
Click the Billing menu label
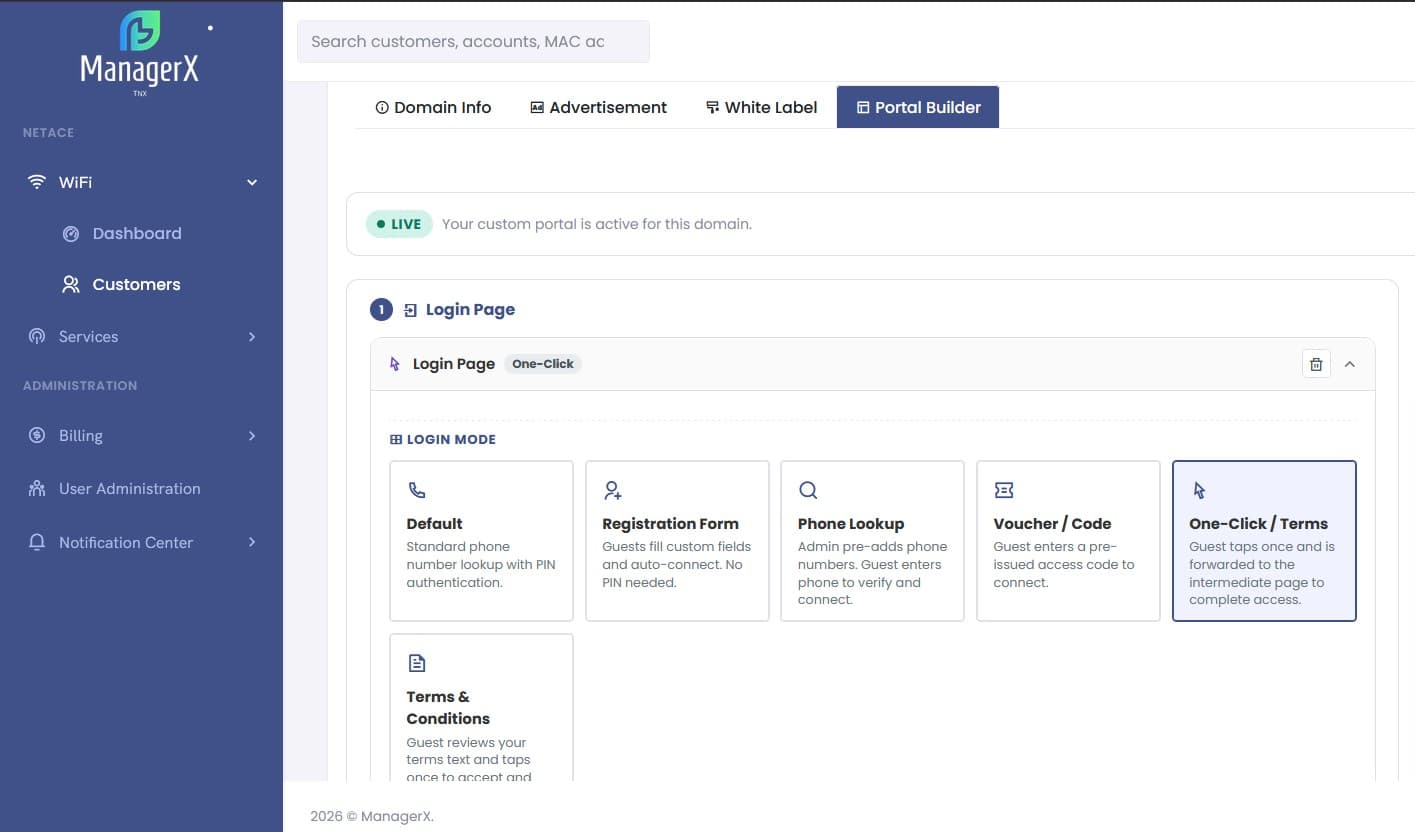pos(81,436)
